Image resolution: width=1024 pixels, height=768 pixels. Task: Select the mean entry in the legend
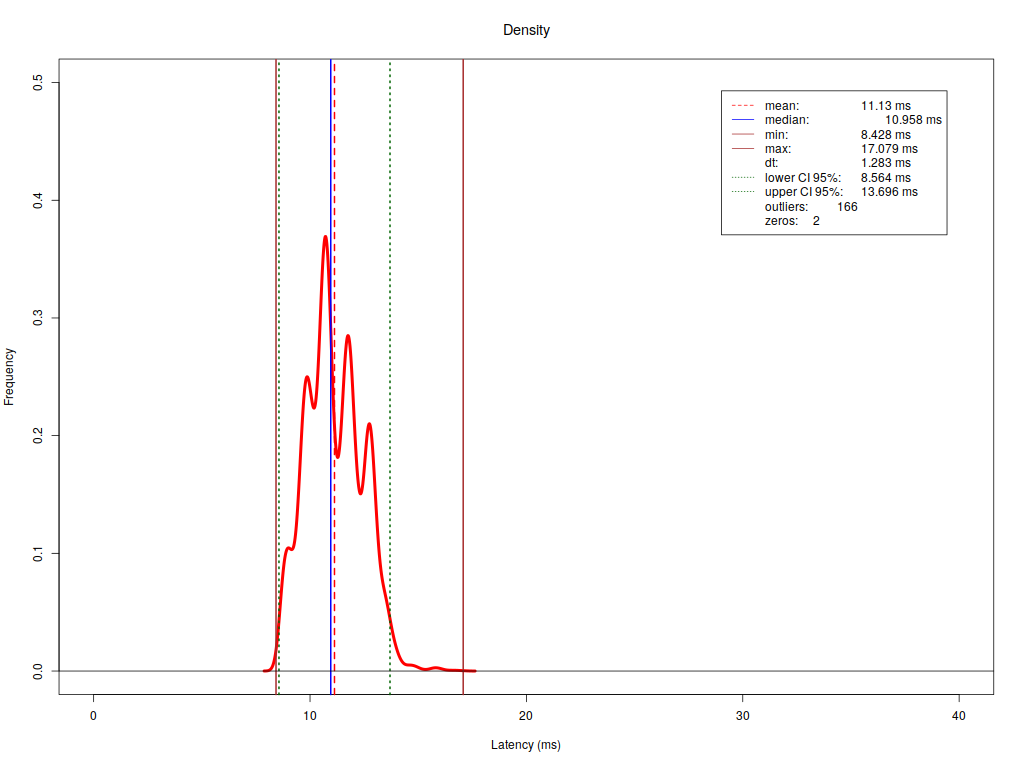[x=782, y=105]
